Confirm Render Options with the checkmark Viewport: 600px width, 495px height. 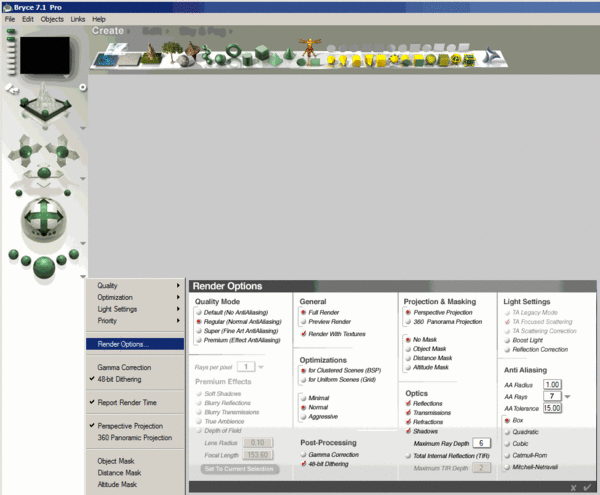pos(587,487)
